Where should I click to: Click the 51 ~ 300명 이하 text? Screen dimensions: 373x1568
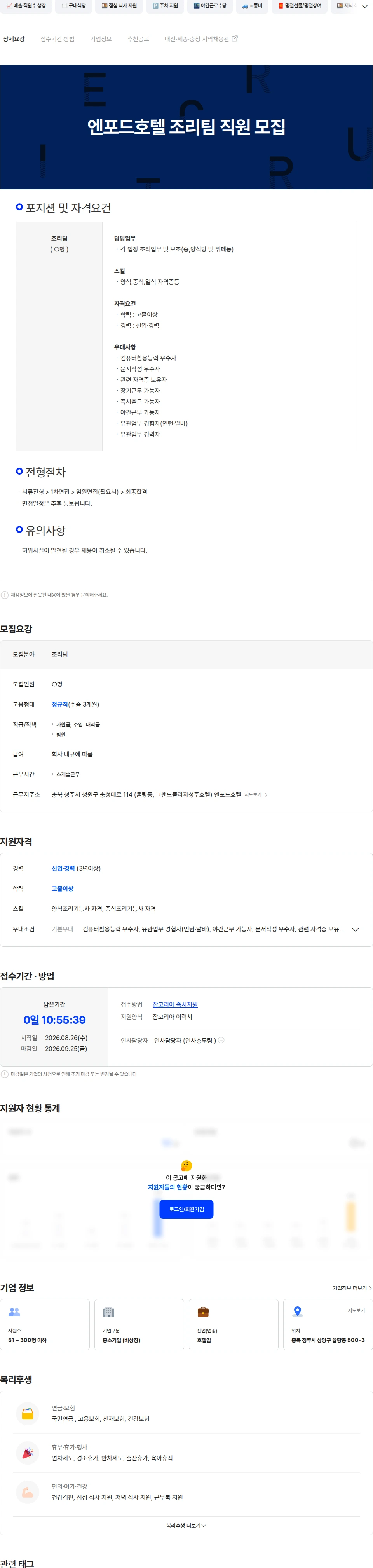tap(27, 1340)
